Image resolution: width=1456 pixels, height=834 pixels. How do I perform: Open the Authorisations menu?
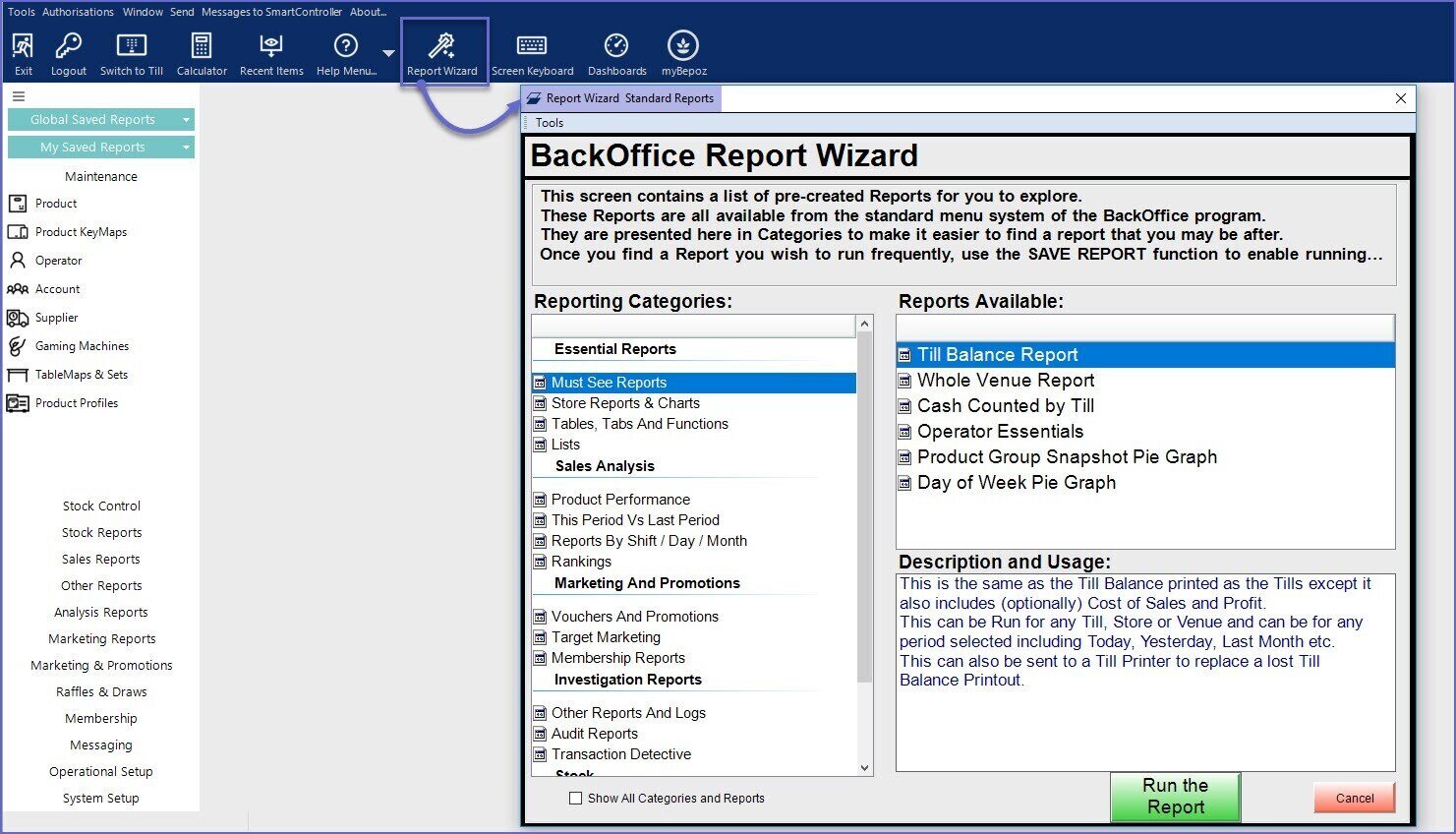click(x=78, y=12)
